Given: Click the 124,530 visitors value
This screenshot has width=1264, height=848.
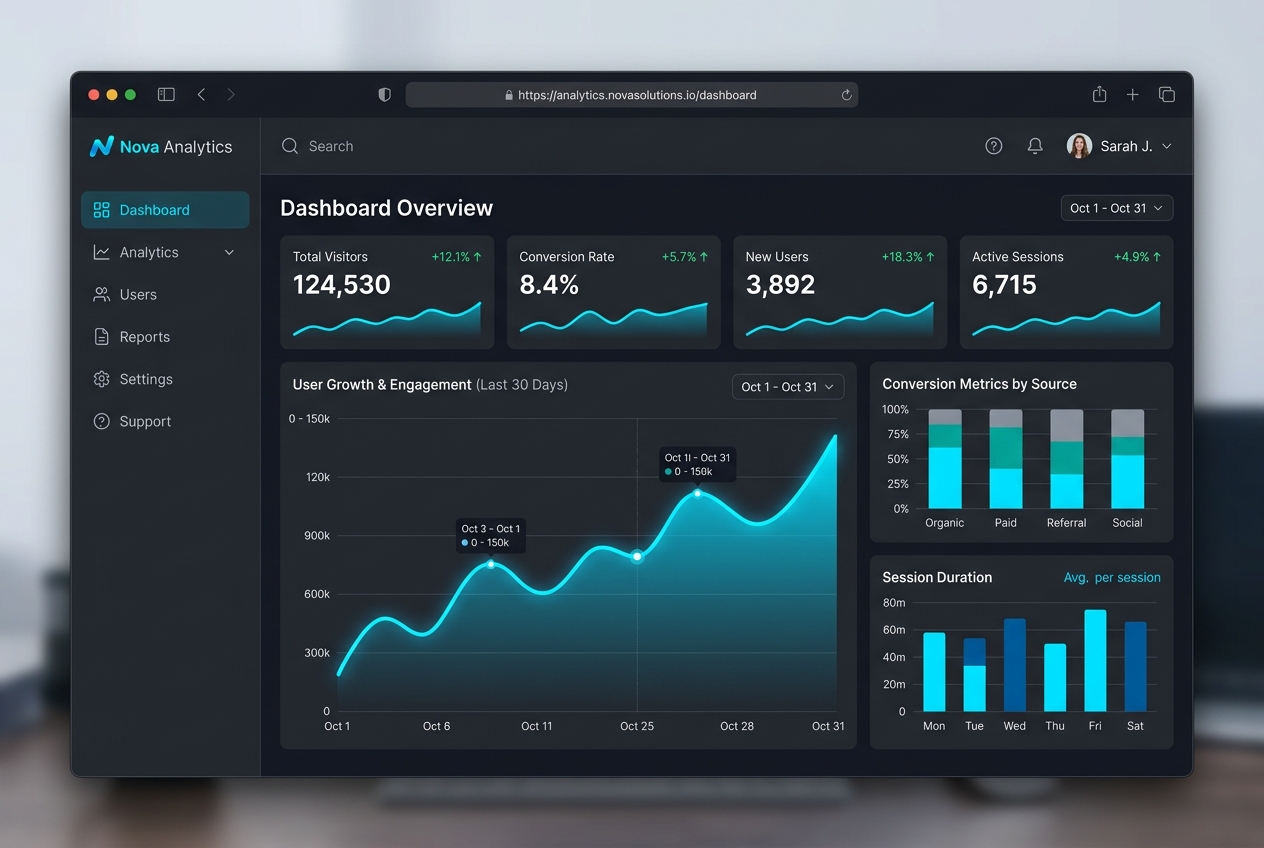Looking at the screenshot, I should (x=342, y=285).
